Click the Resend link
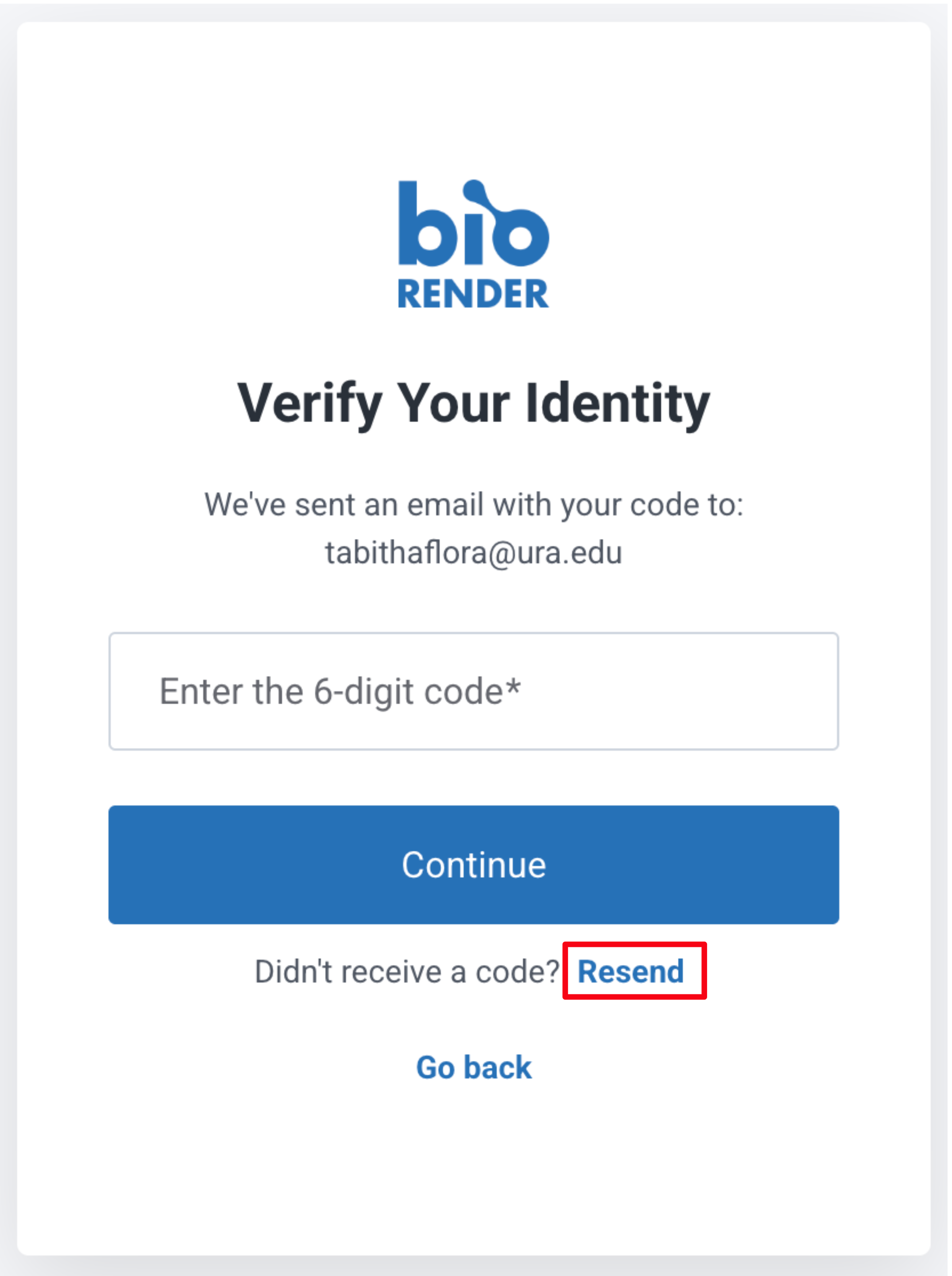 pyautogui.click(x=631, y=972)
